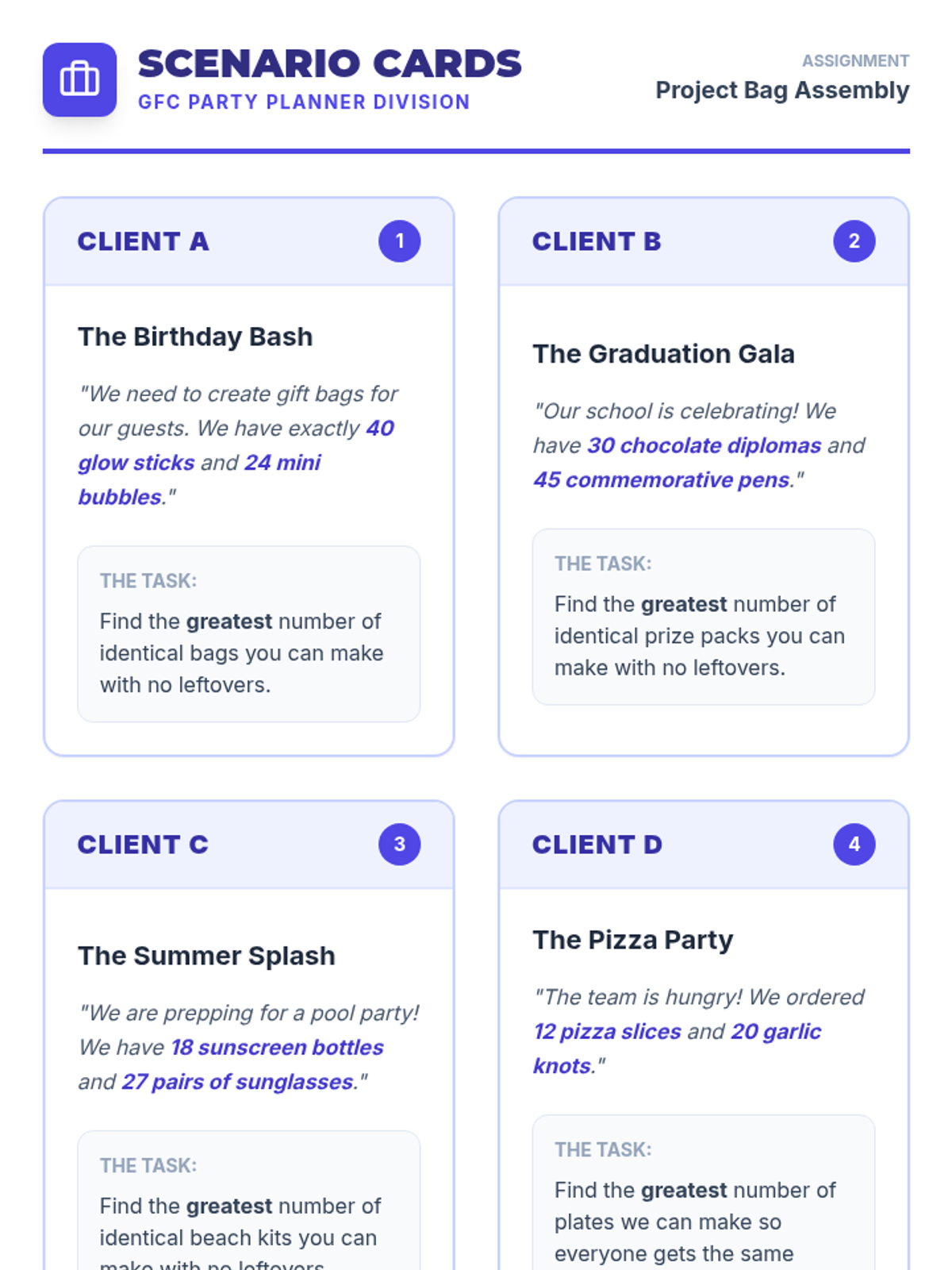Viewport: 952px width, 1270px height.
Task: Click the "30 chocolate diplomas" highlighted text
Action: [x=704, y=445]
